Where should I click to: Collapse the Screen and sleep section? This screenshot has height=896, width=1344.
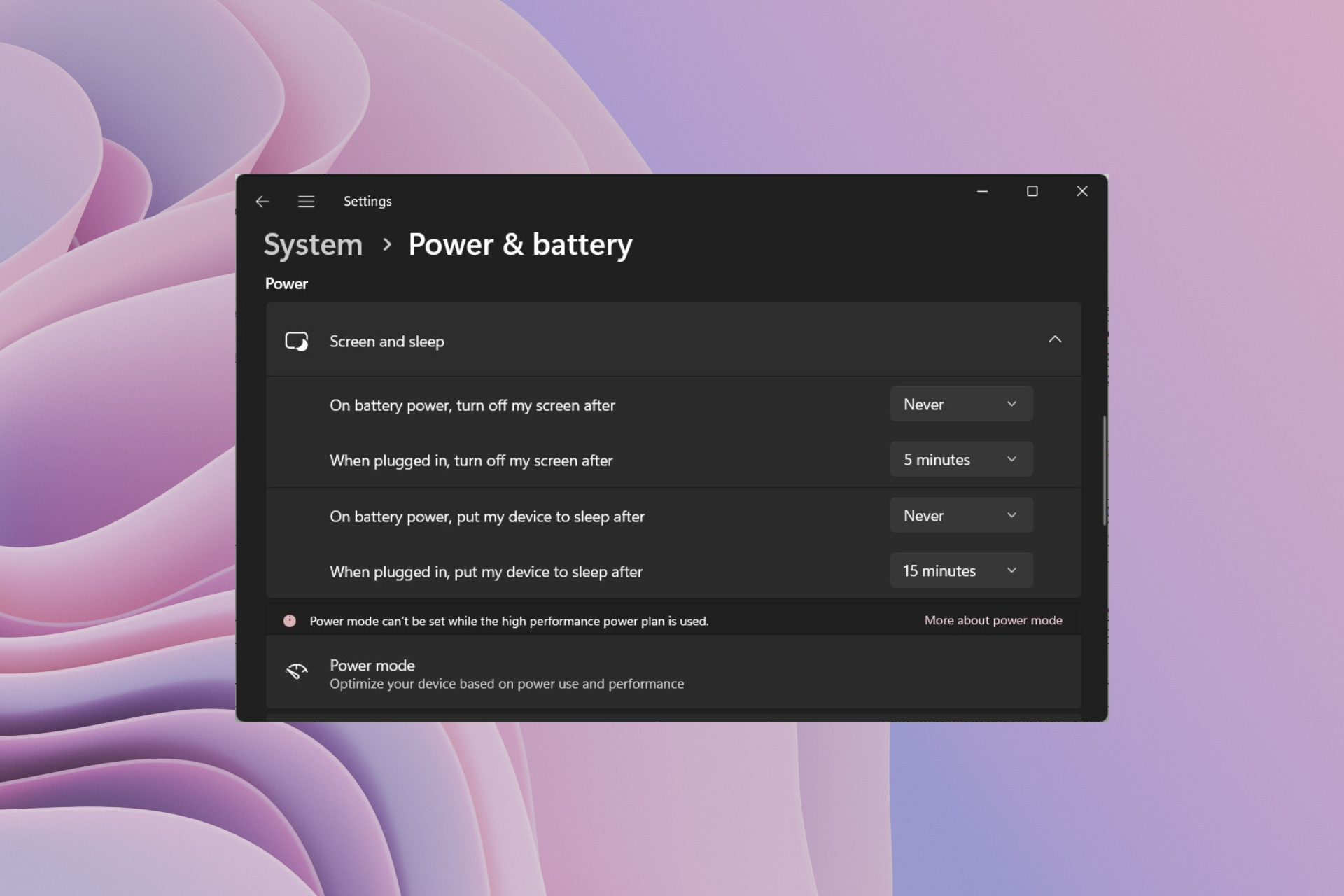pos(1055,339)
